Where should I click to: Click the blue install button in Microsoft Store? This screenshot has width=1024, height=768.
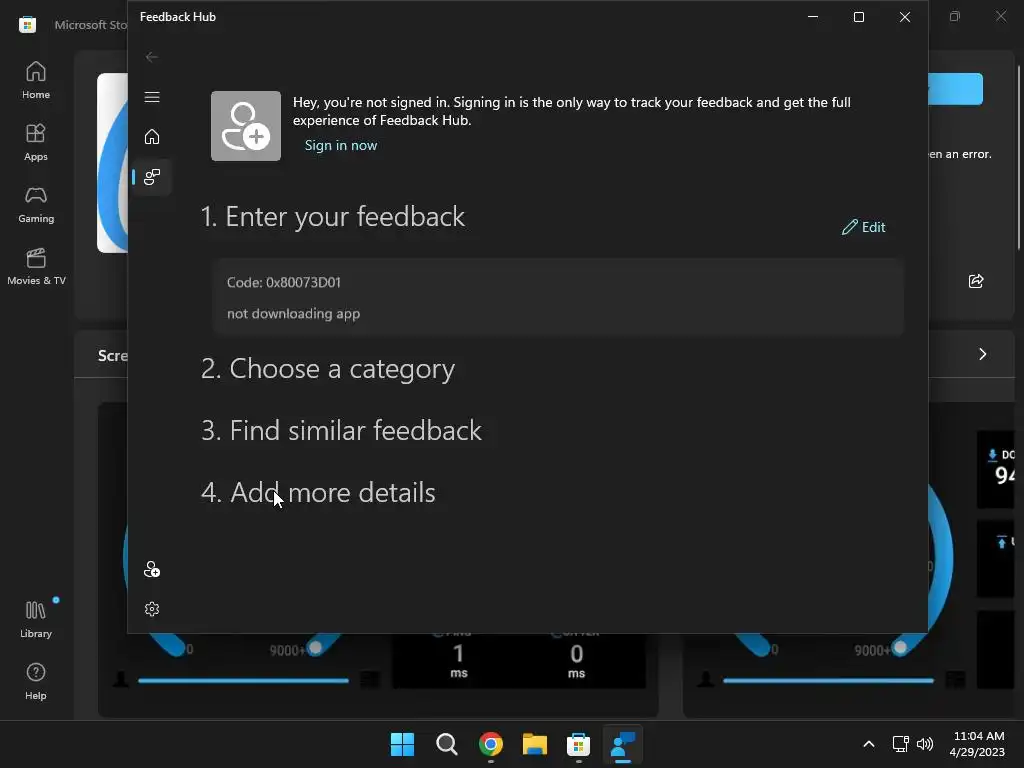pyautogui.click(x=955, y=89)
